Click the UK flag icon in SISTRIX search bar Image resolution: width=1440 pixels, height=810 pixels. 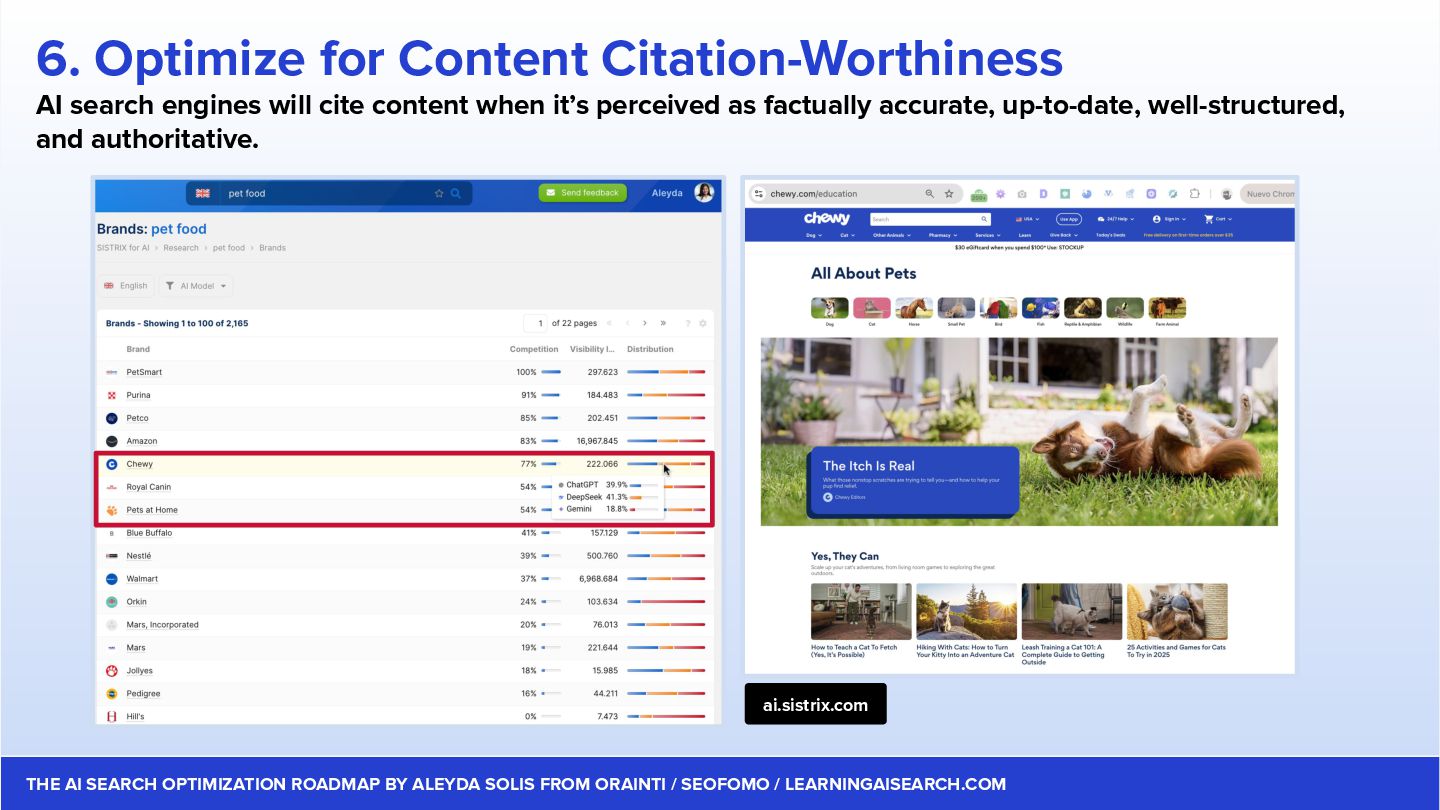click(203, 193)
